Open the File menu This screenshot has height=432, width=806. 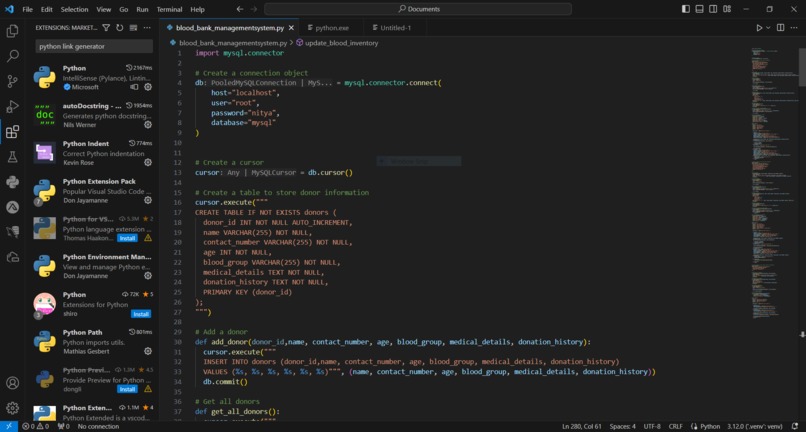pos(28,9)
